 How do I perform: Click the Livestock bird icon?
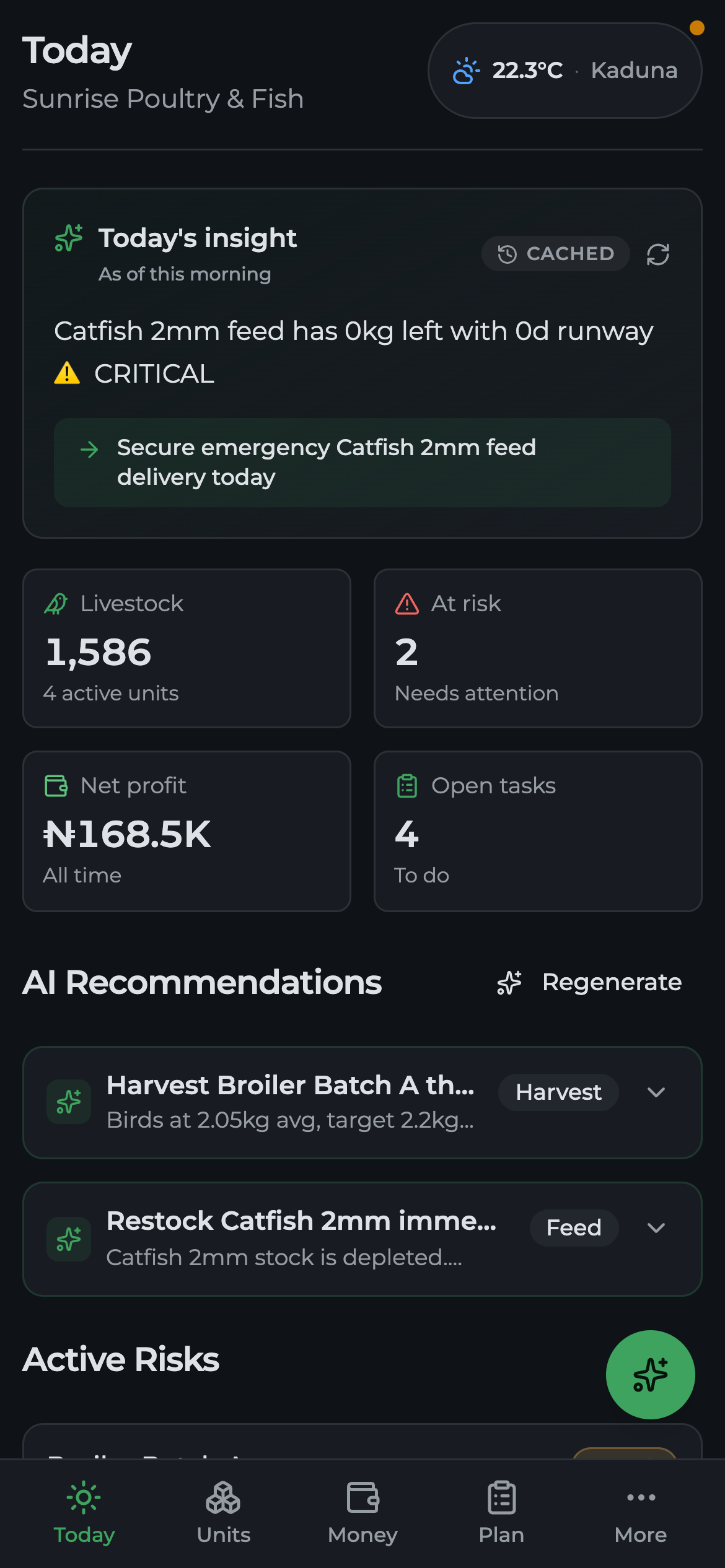point(56,603)
